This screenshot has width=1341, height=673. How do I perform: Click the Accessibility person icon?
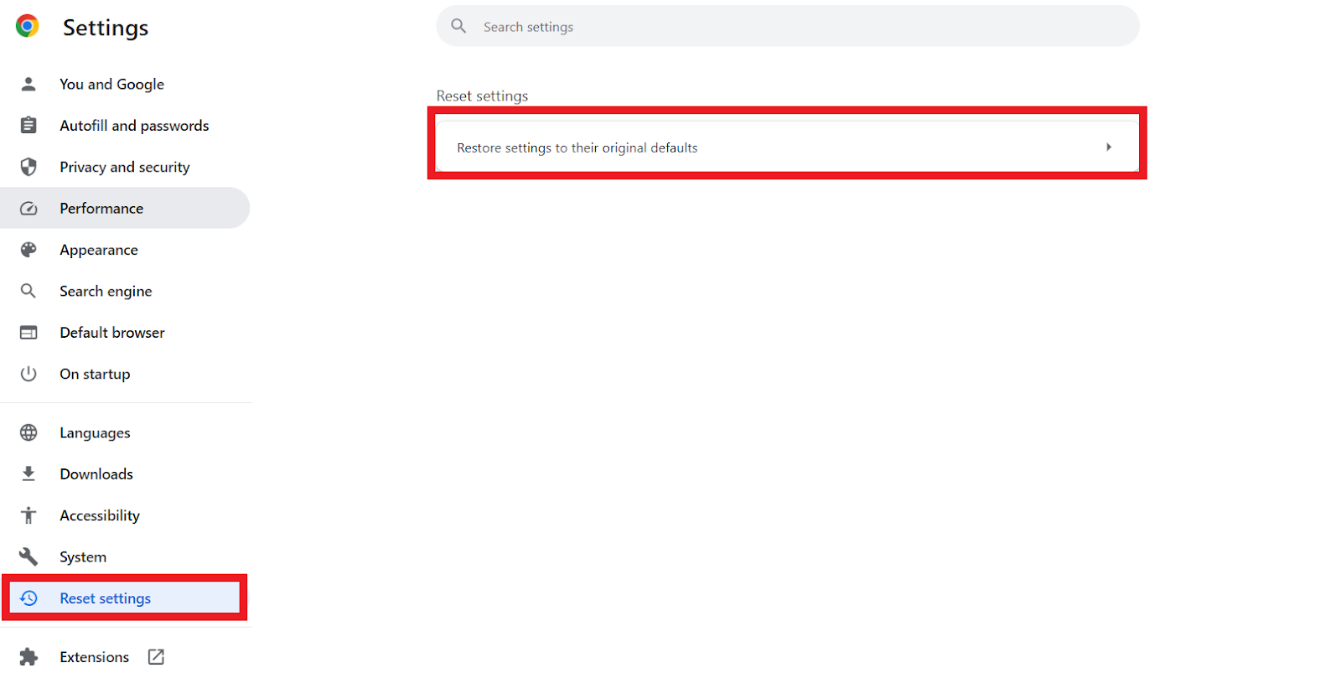coord(28,515)
